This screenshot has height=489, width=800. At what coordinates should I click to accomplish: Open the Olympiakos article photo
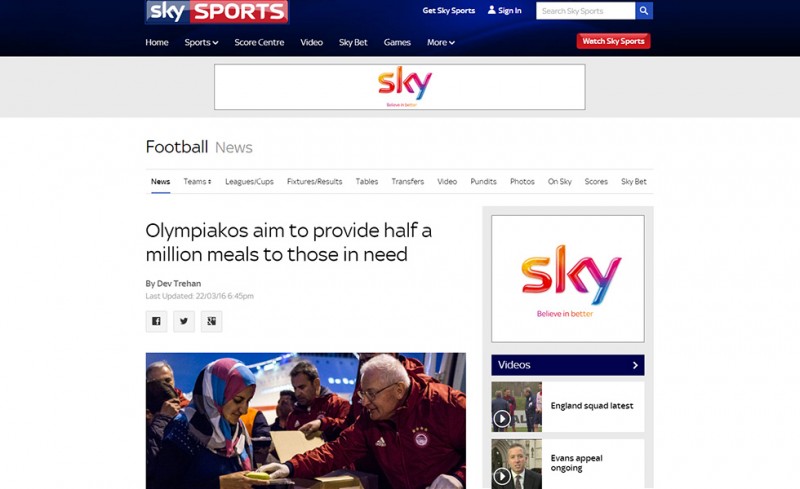click(x=306, y=421)
